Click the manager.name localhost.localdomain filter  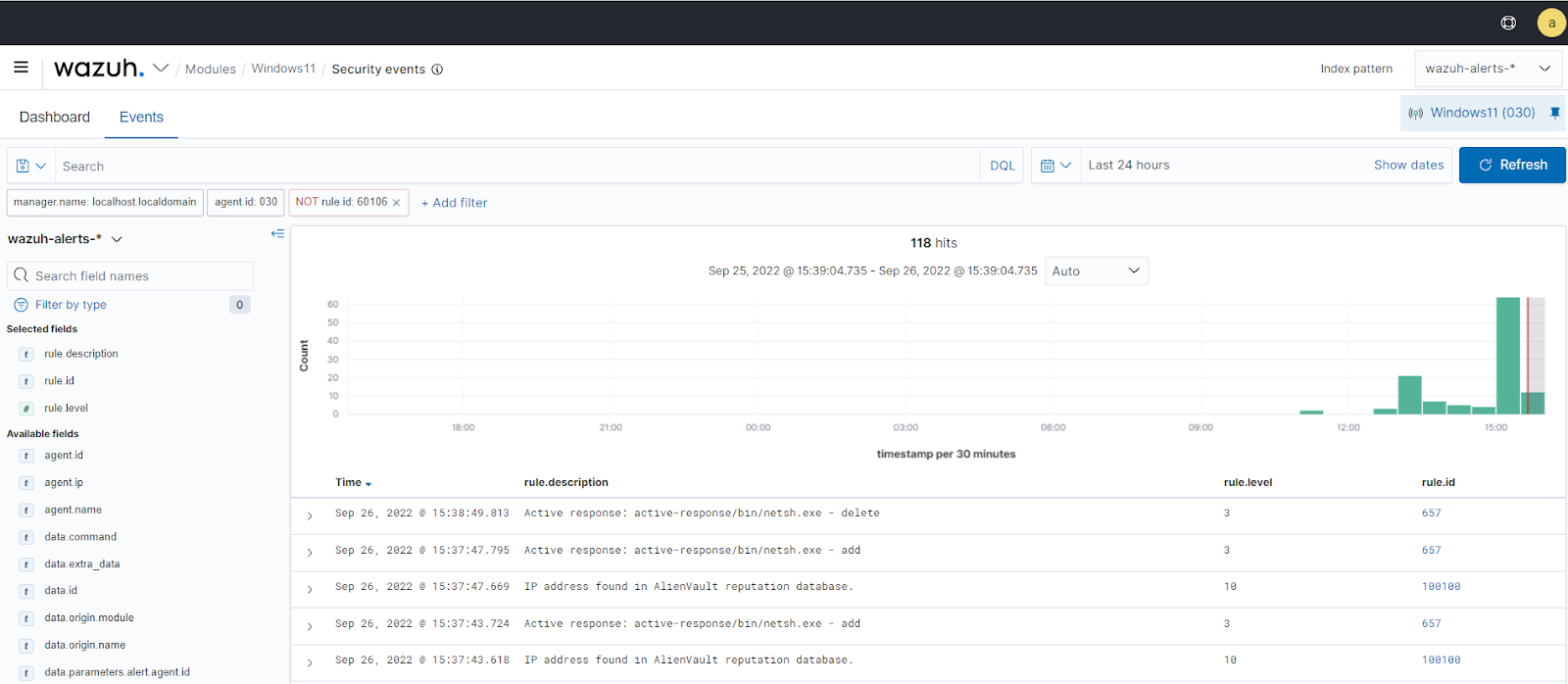pos(105,202)
